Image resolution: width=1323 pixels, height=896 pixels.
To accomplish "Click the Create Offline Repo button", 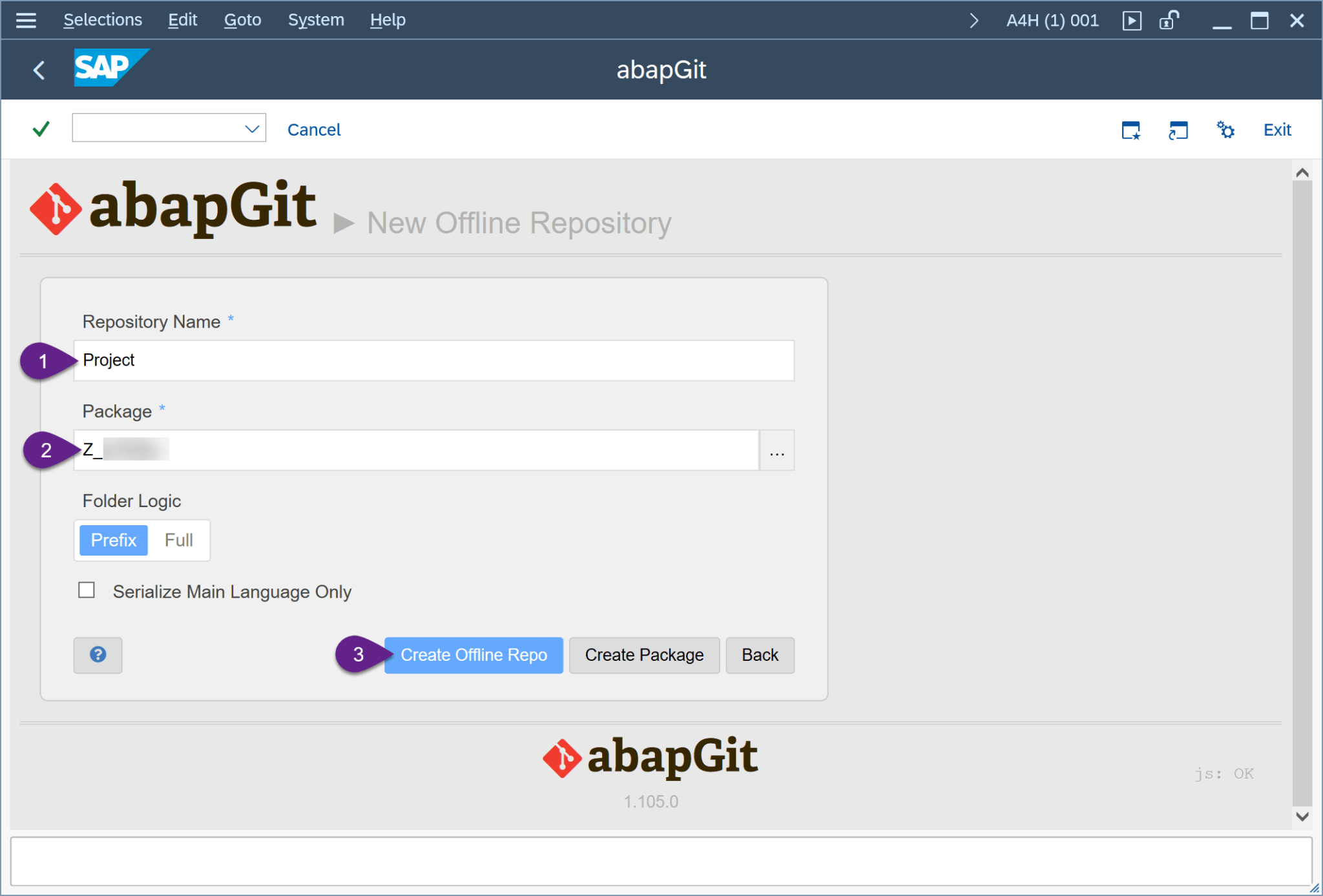I will point(473,655).
